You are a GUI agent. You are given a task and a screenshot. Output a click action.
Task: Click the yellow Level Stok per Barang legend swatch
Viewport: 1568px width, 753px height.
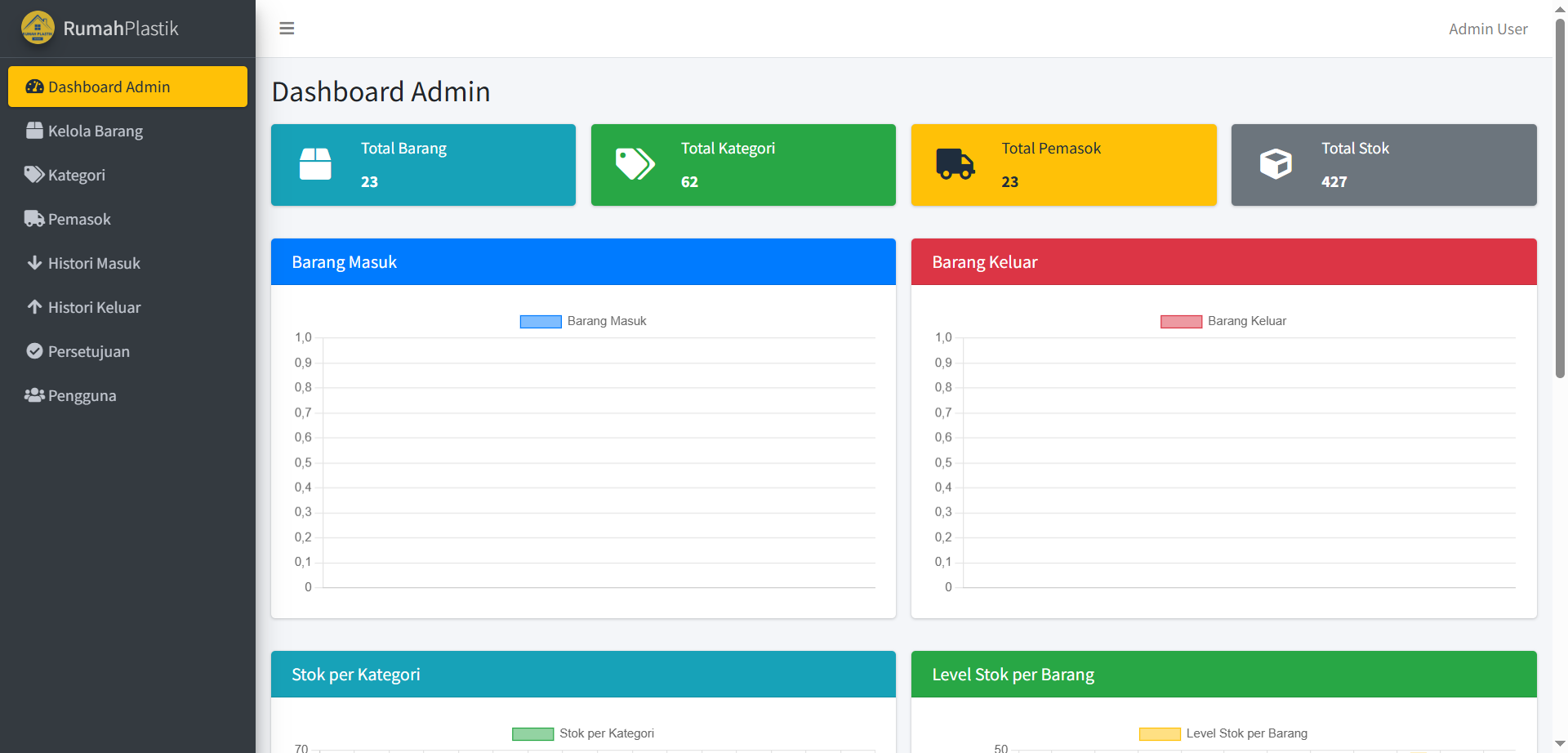[1160, 733]
